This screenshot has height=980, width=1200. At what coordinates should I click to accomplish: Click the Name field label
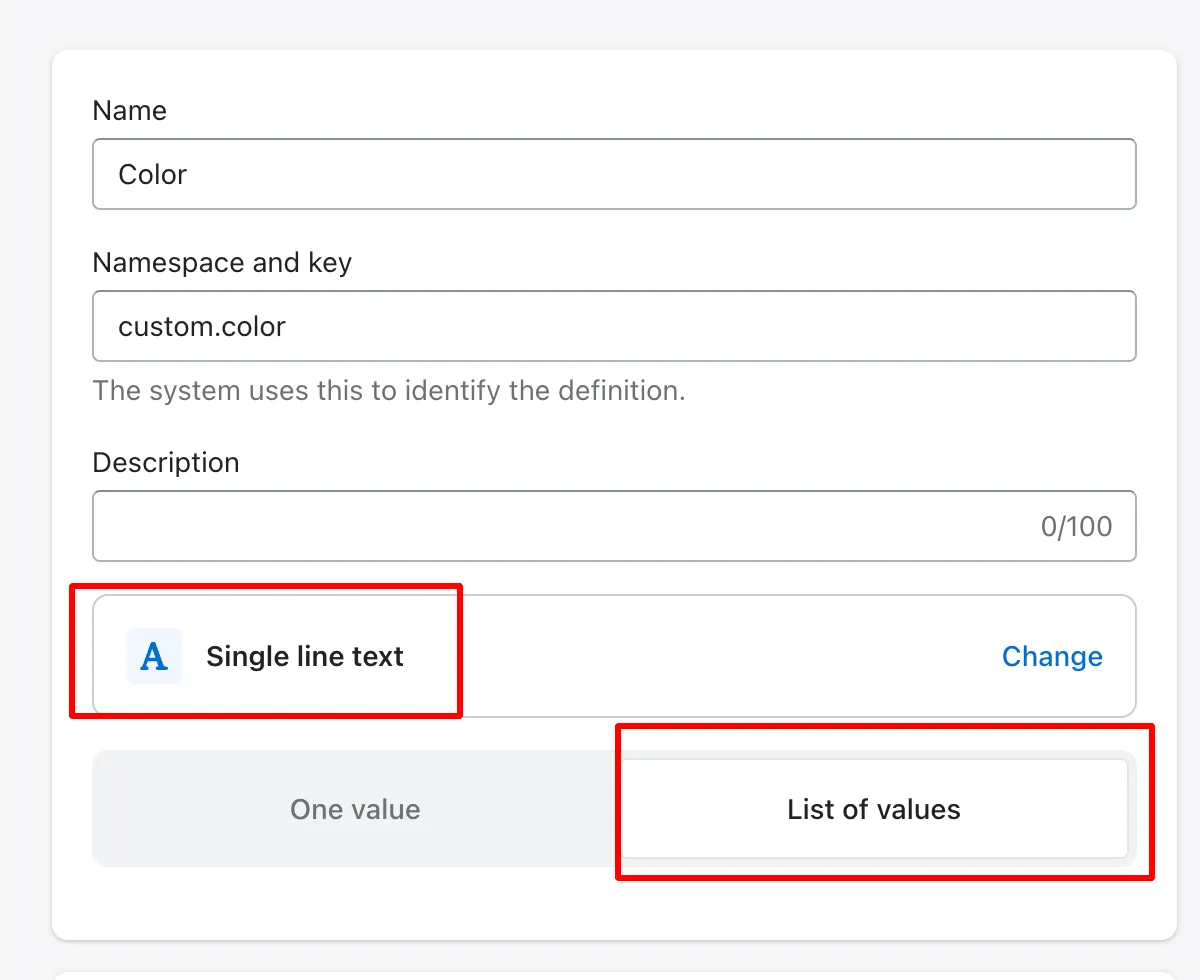pyautogui.click(x=130, y=110)
